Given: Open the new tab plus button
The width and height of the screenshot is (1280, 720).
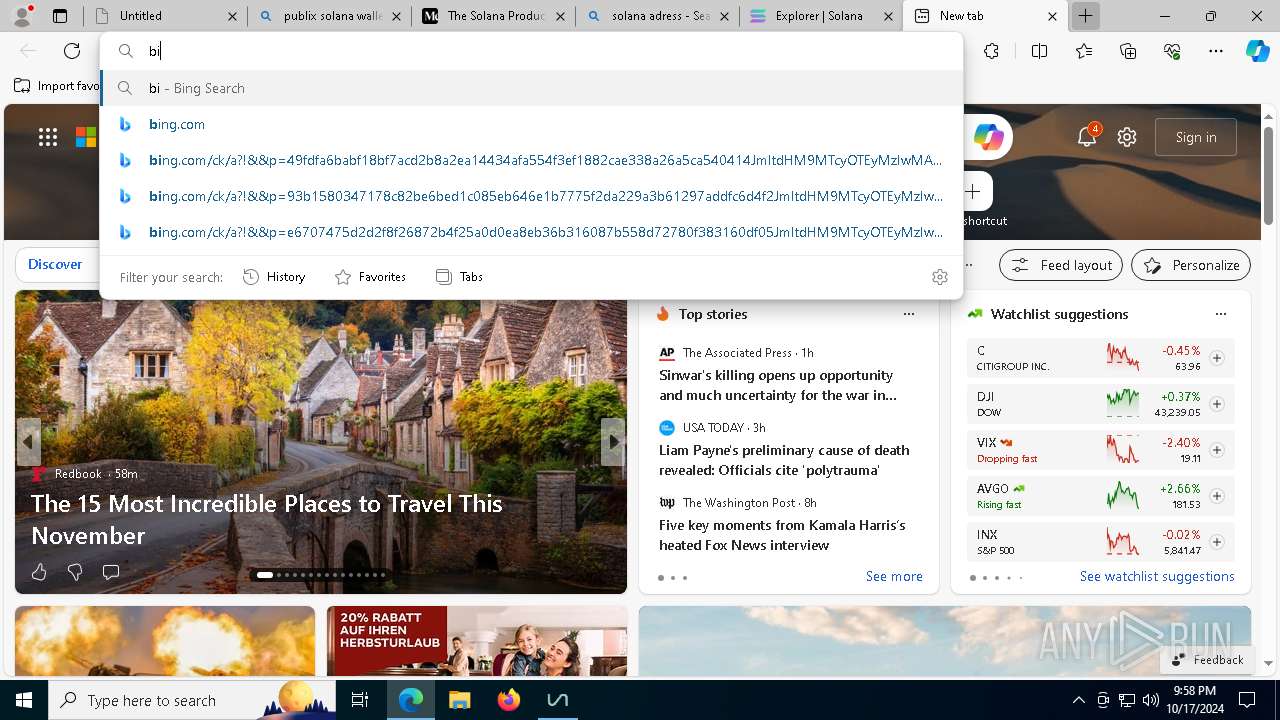Looking at the screenshot, I should coord(1085,16).
